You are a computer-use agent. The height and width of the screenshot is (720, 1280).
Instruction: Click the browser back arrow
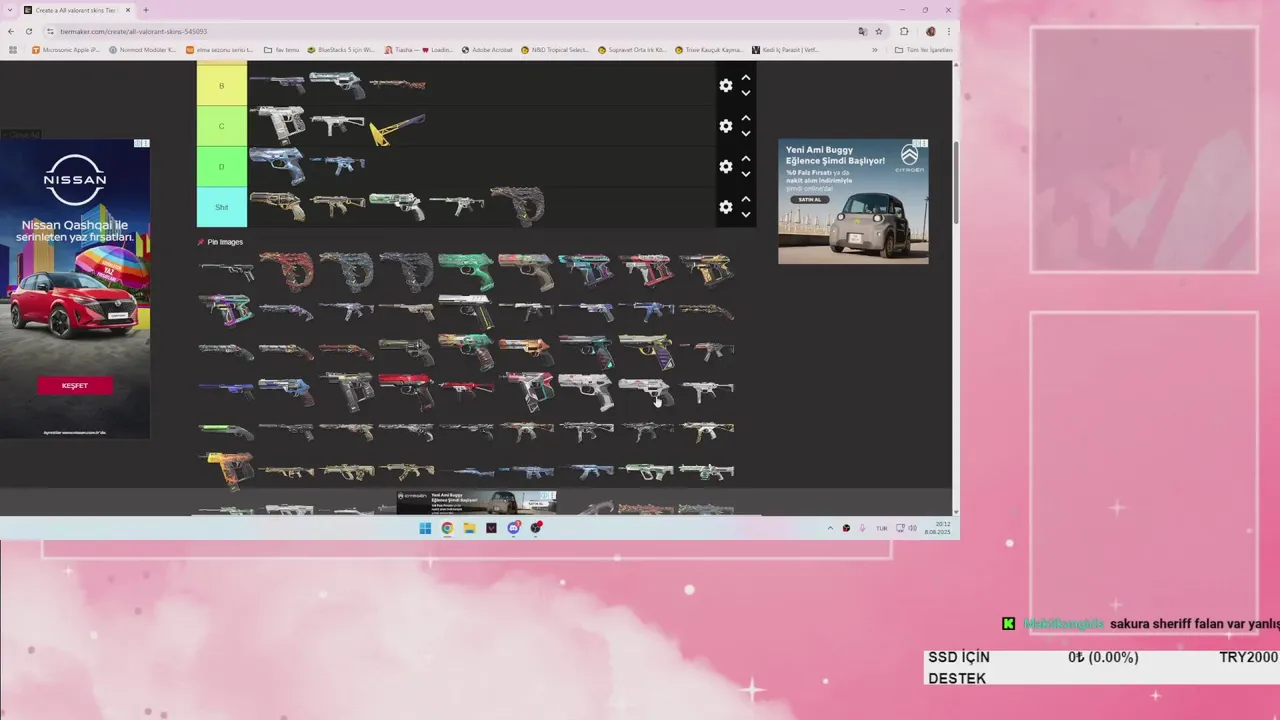click(x=11, y=31)
